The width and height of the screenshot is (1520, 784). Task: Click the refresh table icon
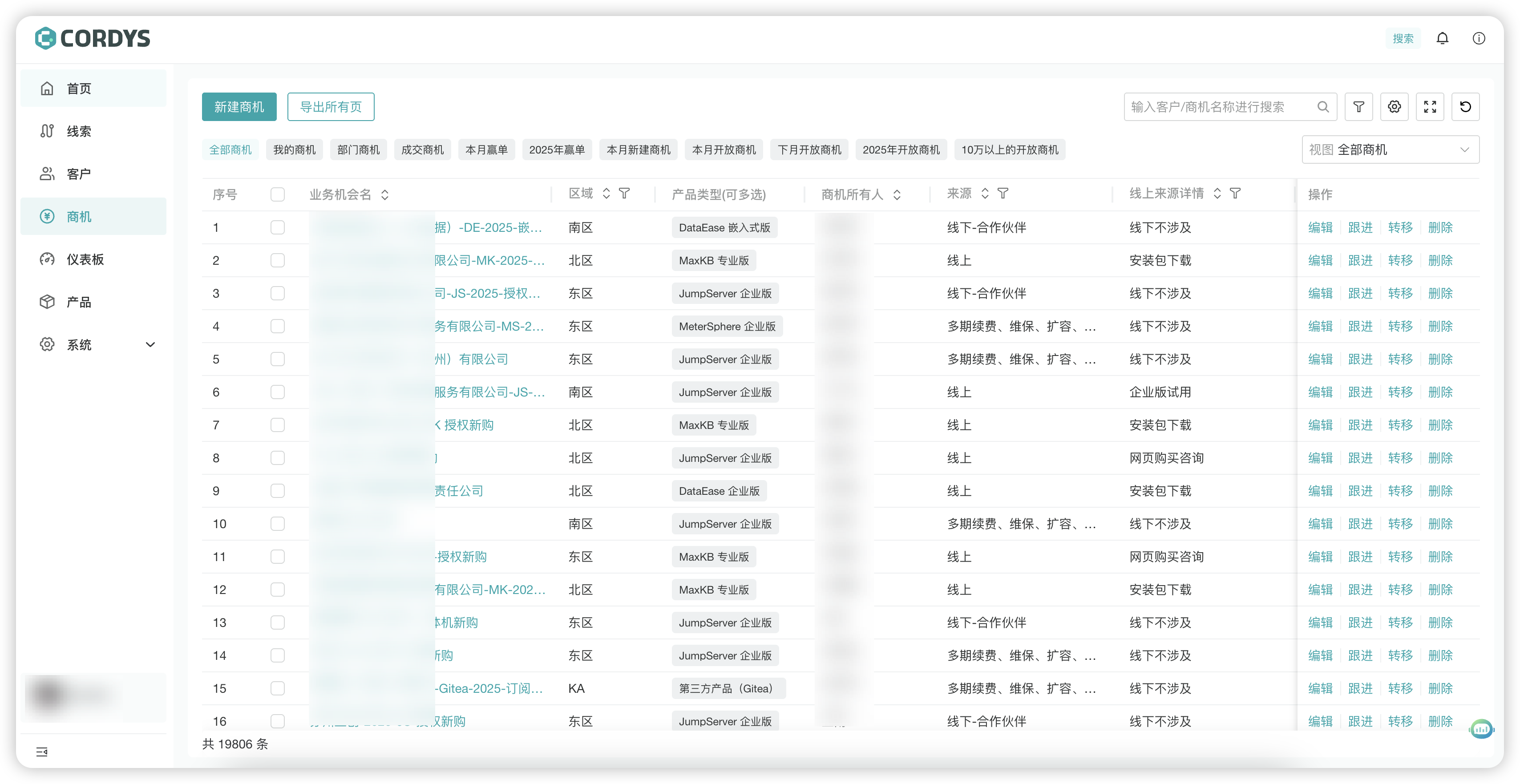pos(1465,107)
